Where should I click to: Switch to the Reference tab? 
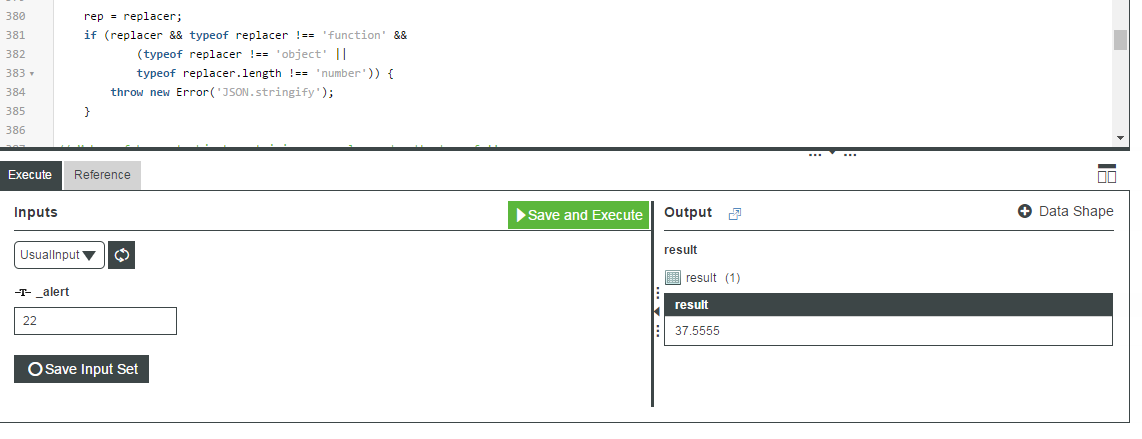pyautogui.click(x=102, y=175)
